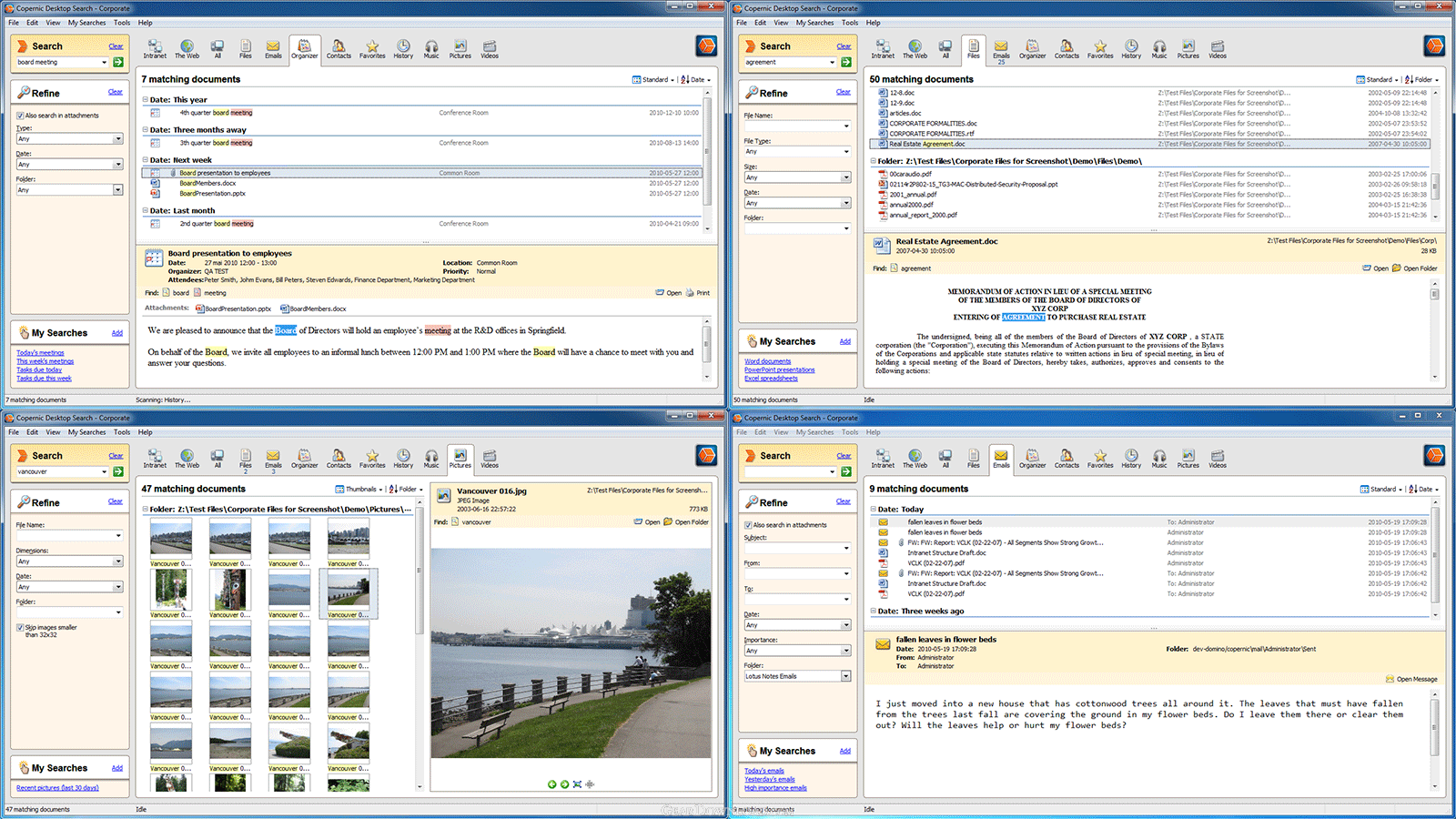The width and height of the screenshot is (1456, 819).
Task: Click Open Message in email preview
Action: click(x=1411, y=679)
